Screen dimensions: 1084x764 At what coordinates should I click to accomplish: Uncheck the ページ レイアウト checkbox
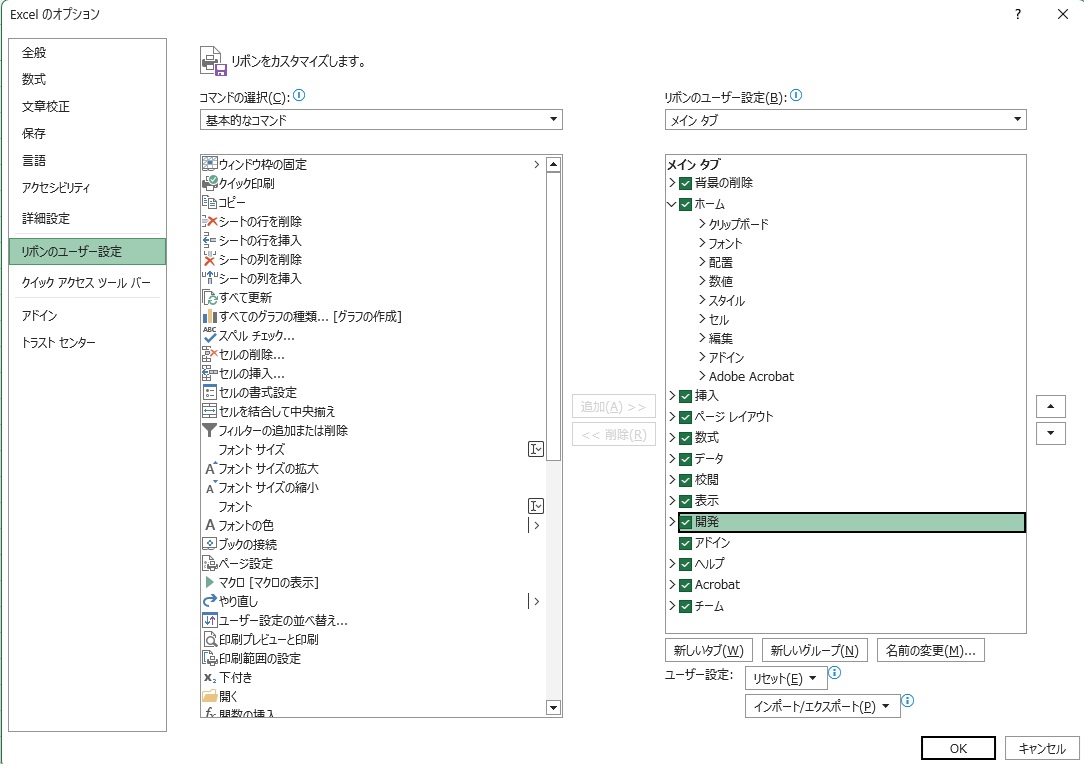[685, 417]
